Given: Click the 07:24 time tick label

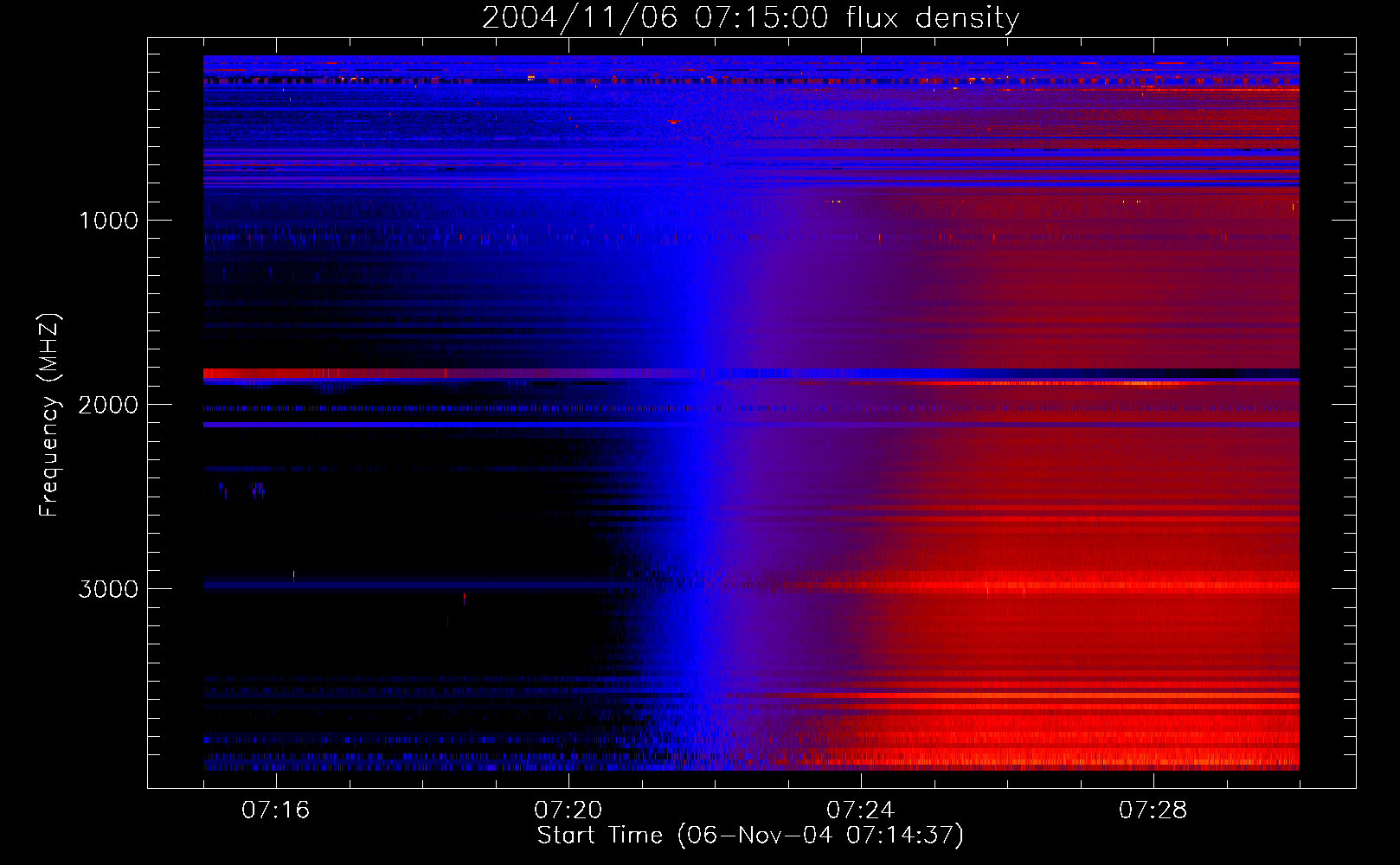Looking at the screenshot, I should click(x=861, y=811).
